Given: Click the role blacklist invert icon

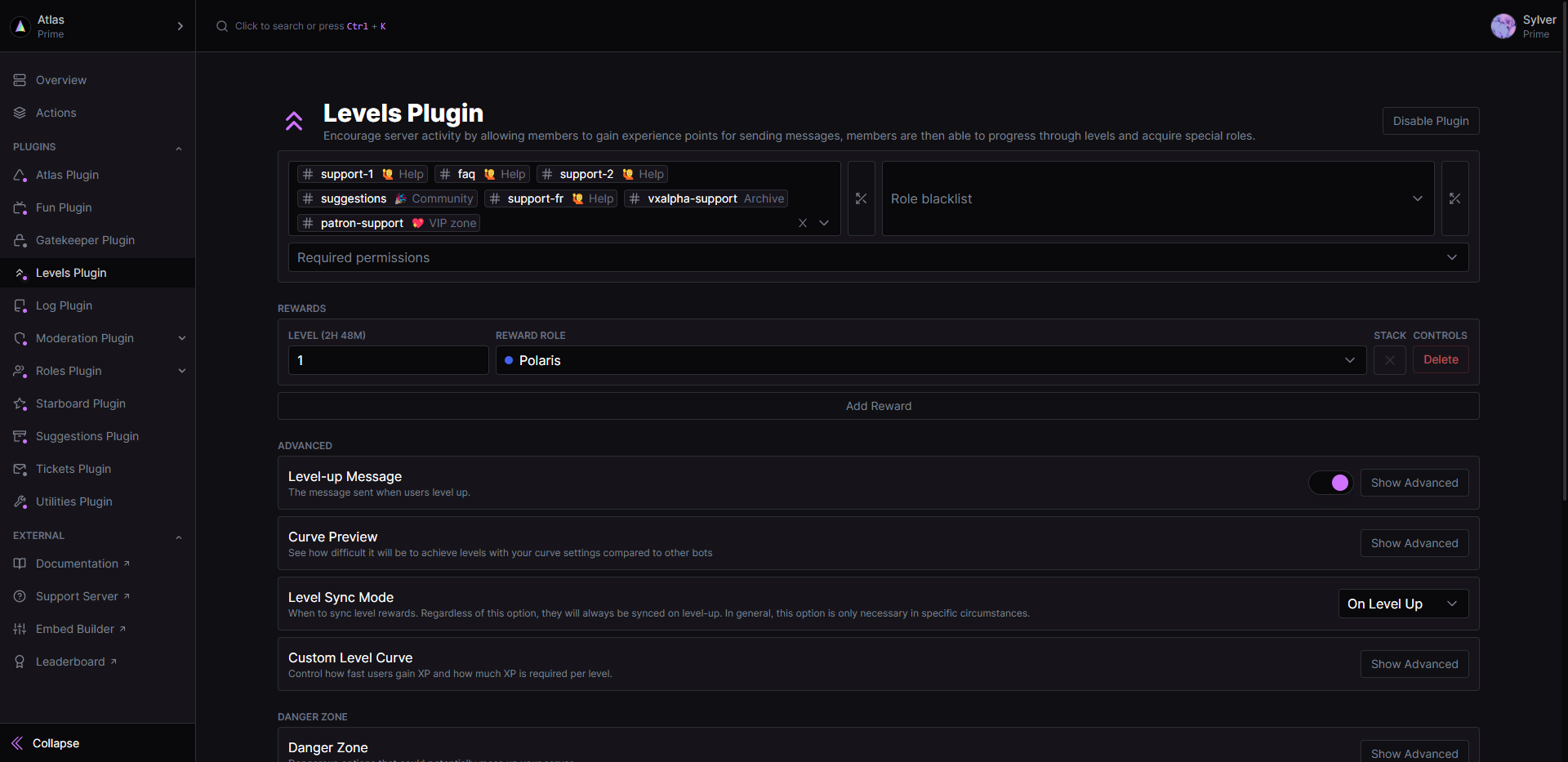Looking at the screenshot, I should click(1454, 198).
